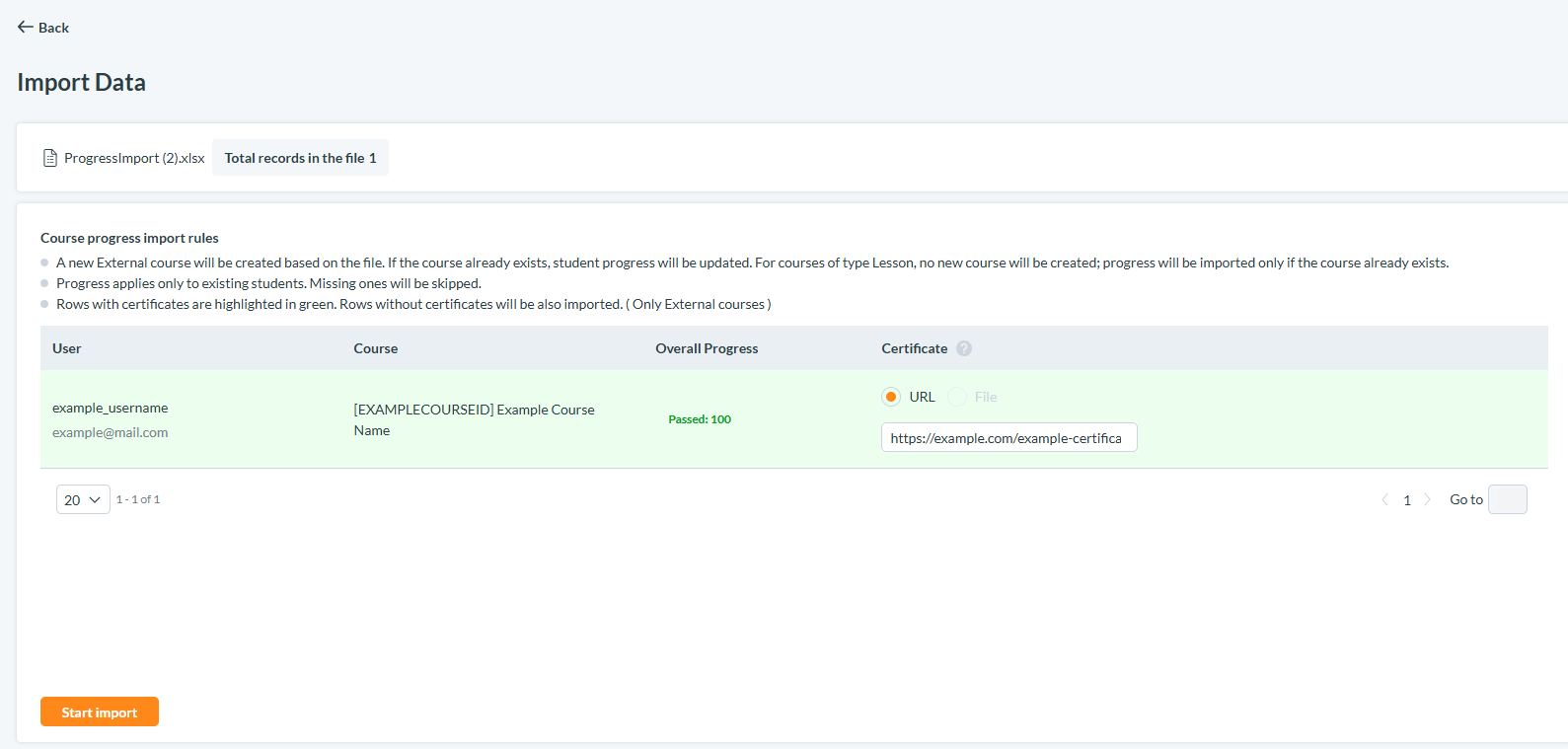
Task: Go to previous page chevron
Action: pos(1384,499)
